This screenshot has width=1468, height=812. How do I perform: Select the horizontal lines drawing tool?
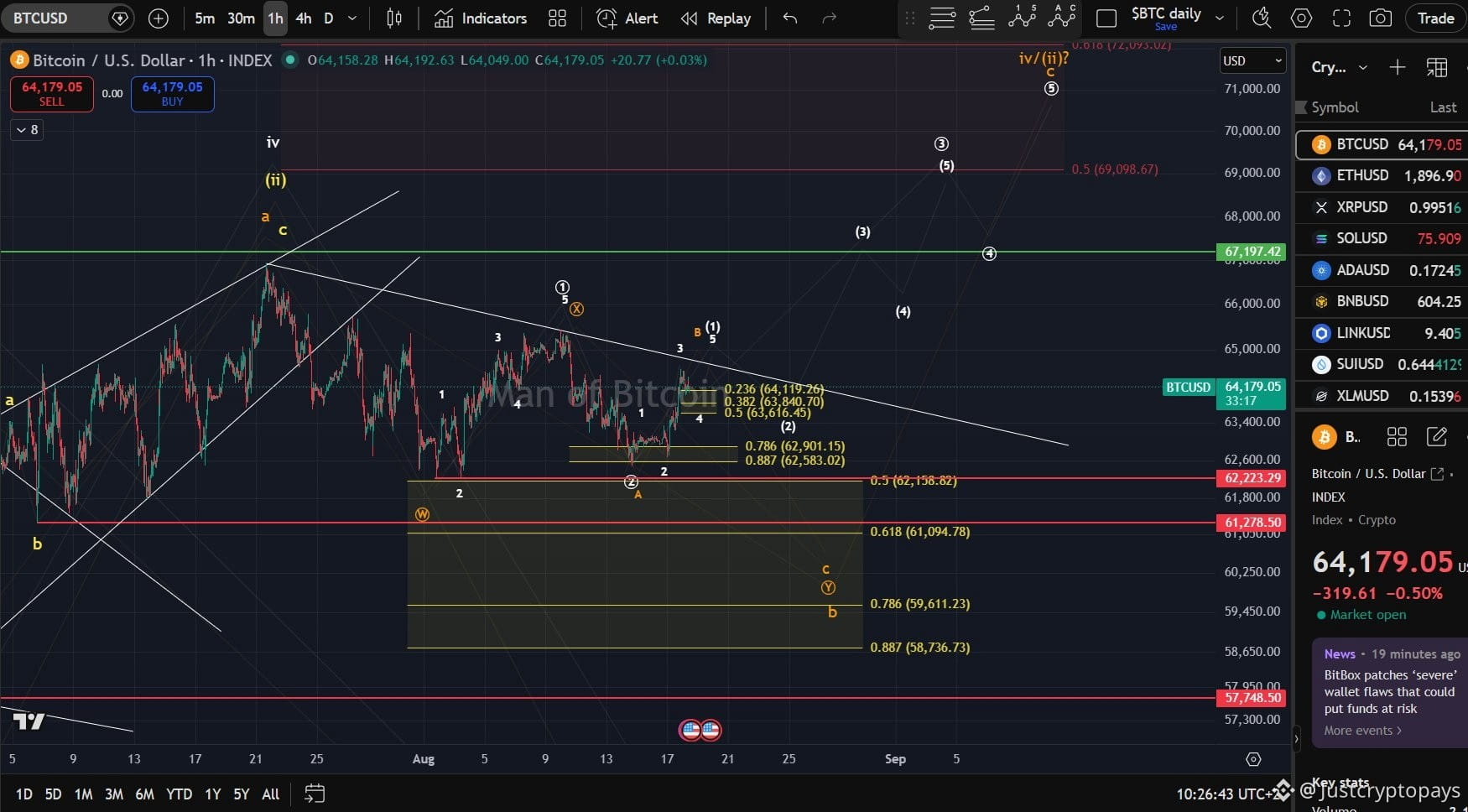coord(942,18)
